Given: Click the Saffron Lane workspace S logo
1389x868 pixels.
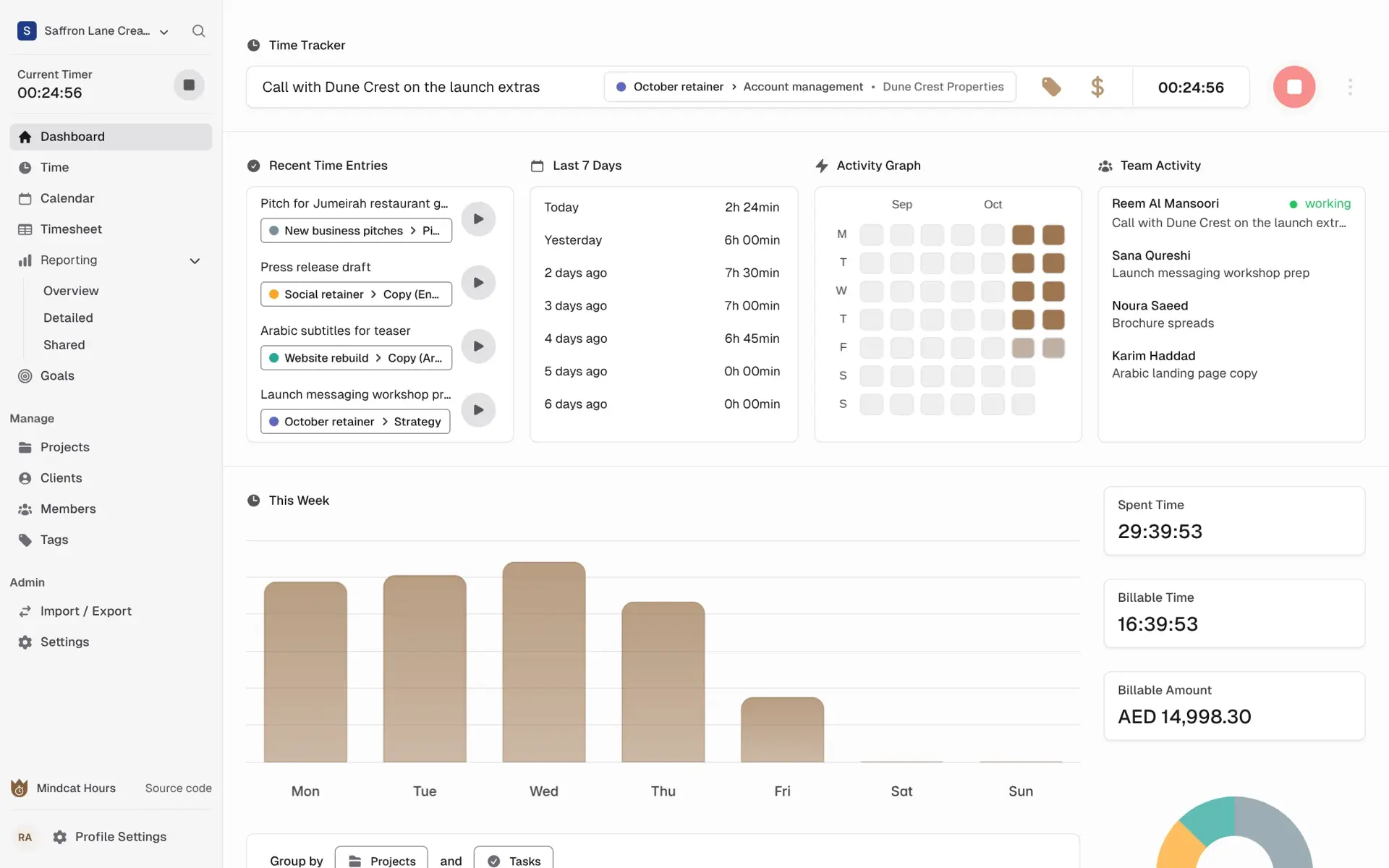Looking at the screenshot, I should coord(27,31).
